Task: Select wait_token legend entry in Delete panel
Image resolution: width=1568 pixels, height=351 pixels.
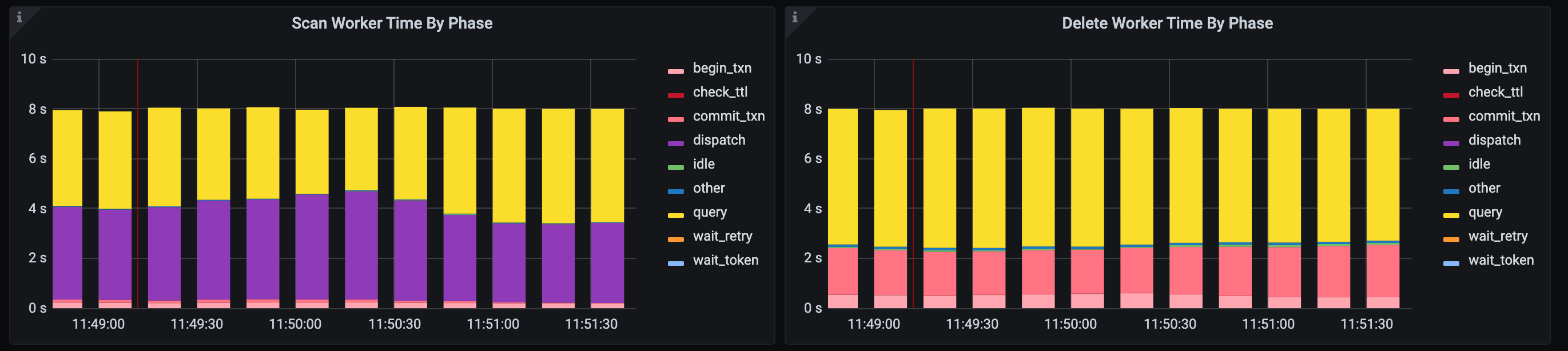Action: click(1501, 260)
